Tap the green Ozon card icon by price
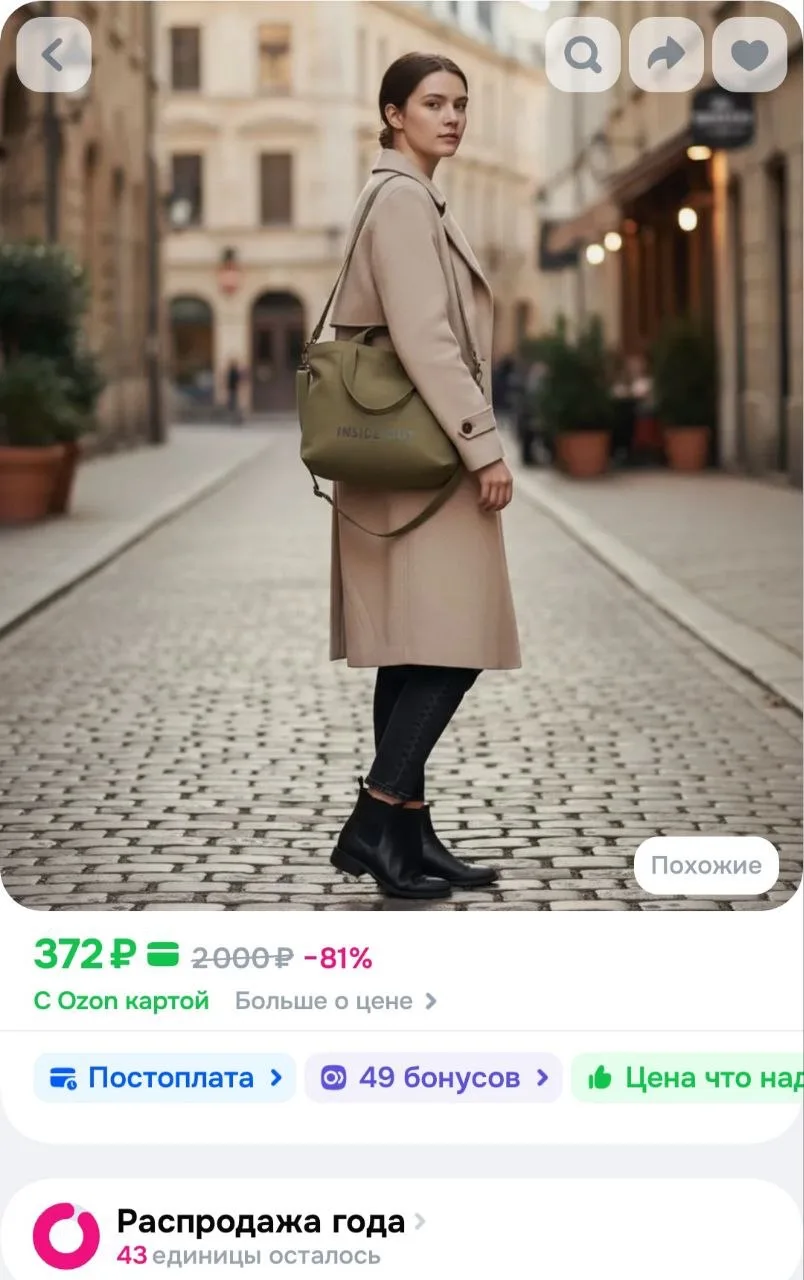This screenshot has width=804, height=1280. (x=162, y=955)
